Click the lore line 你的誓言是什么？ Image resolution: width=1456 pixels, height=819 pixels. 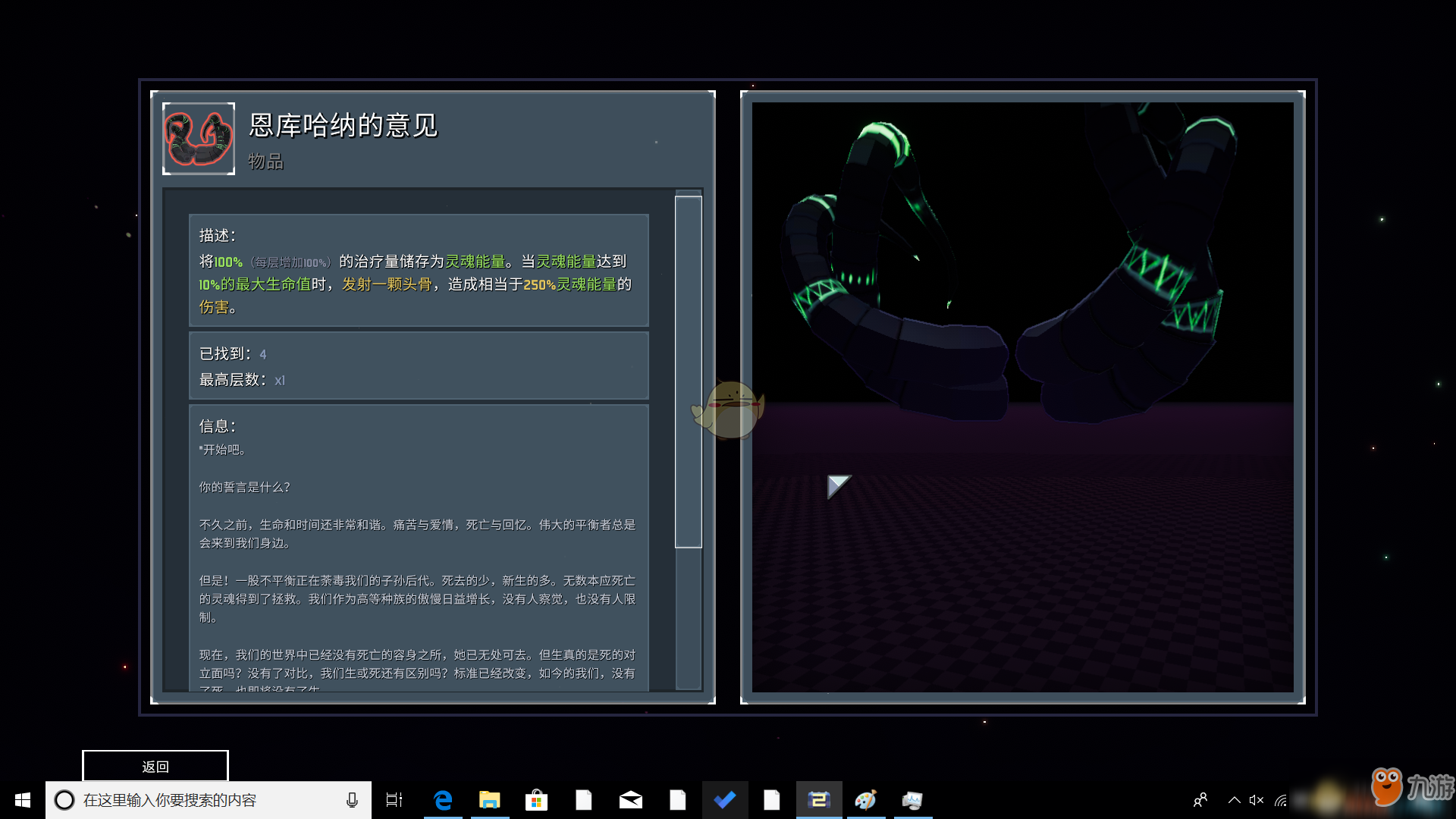pos(245,487)
